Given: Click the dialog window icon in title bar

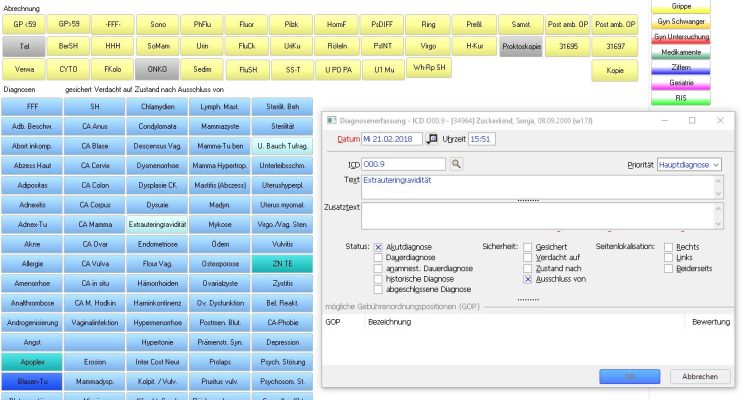Looking at the screenshot, I should (331, 121).
